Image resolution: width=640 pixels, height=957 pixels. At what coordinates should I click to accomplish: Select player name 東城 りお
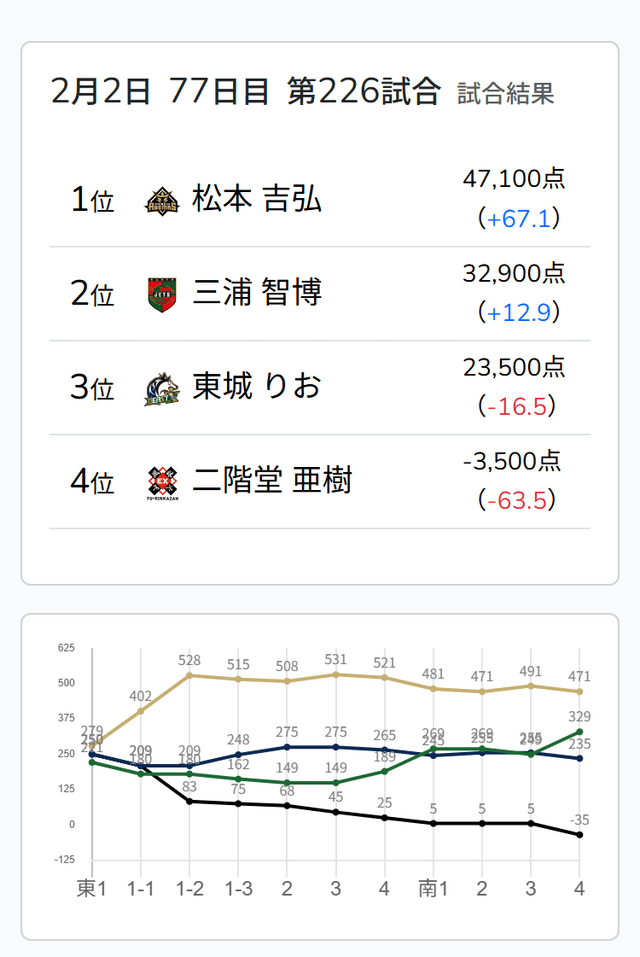256,387
